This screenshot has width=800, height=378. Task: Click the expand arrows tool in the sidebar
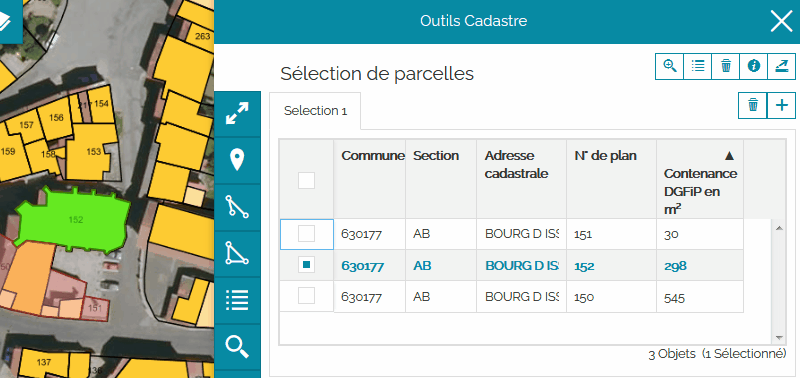coord(237,114)
